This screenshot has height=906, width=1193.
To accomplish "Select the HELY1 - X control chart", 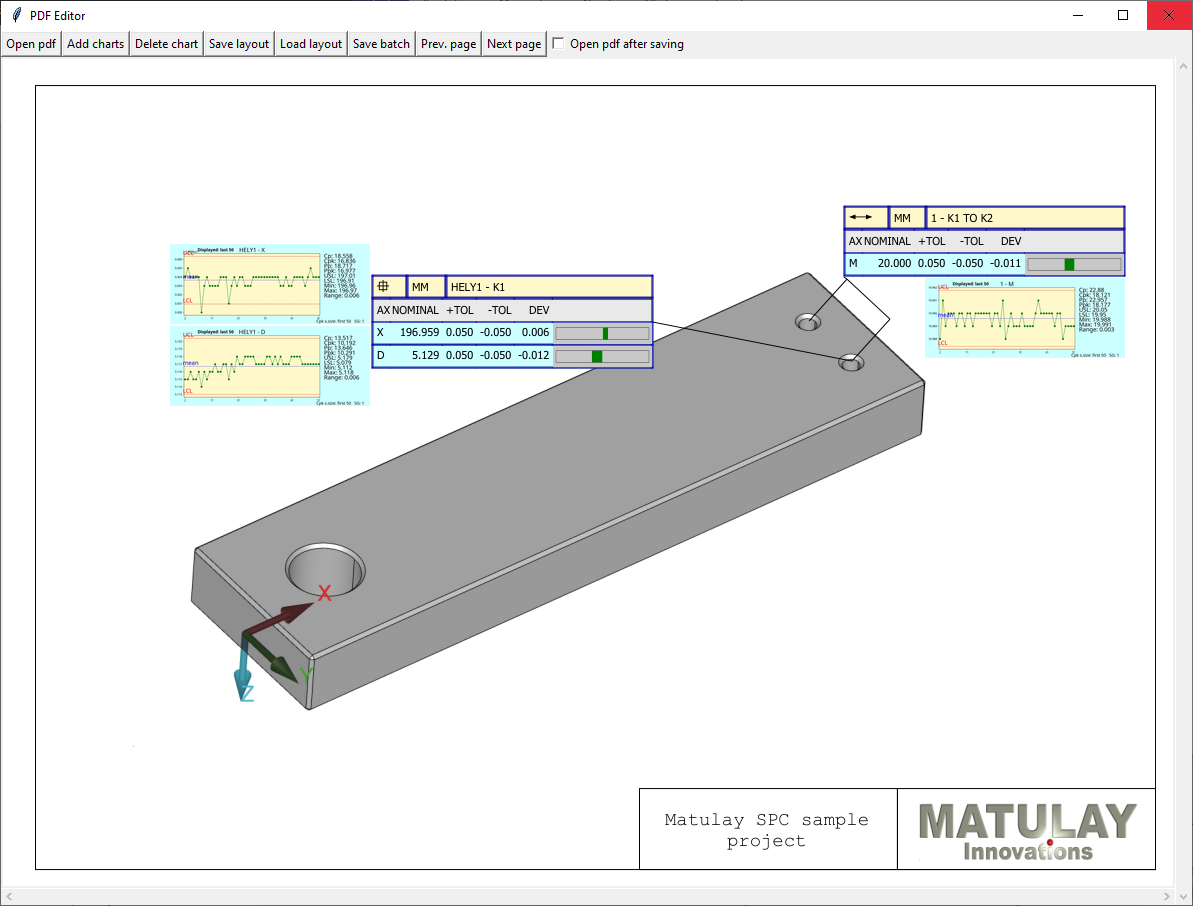I will pyautogui.click(x=269, y=284).
